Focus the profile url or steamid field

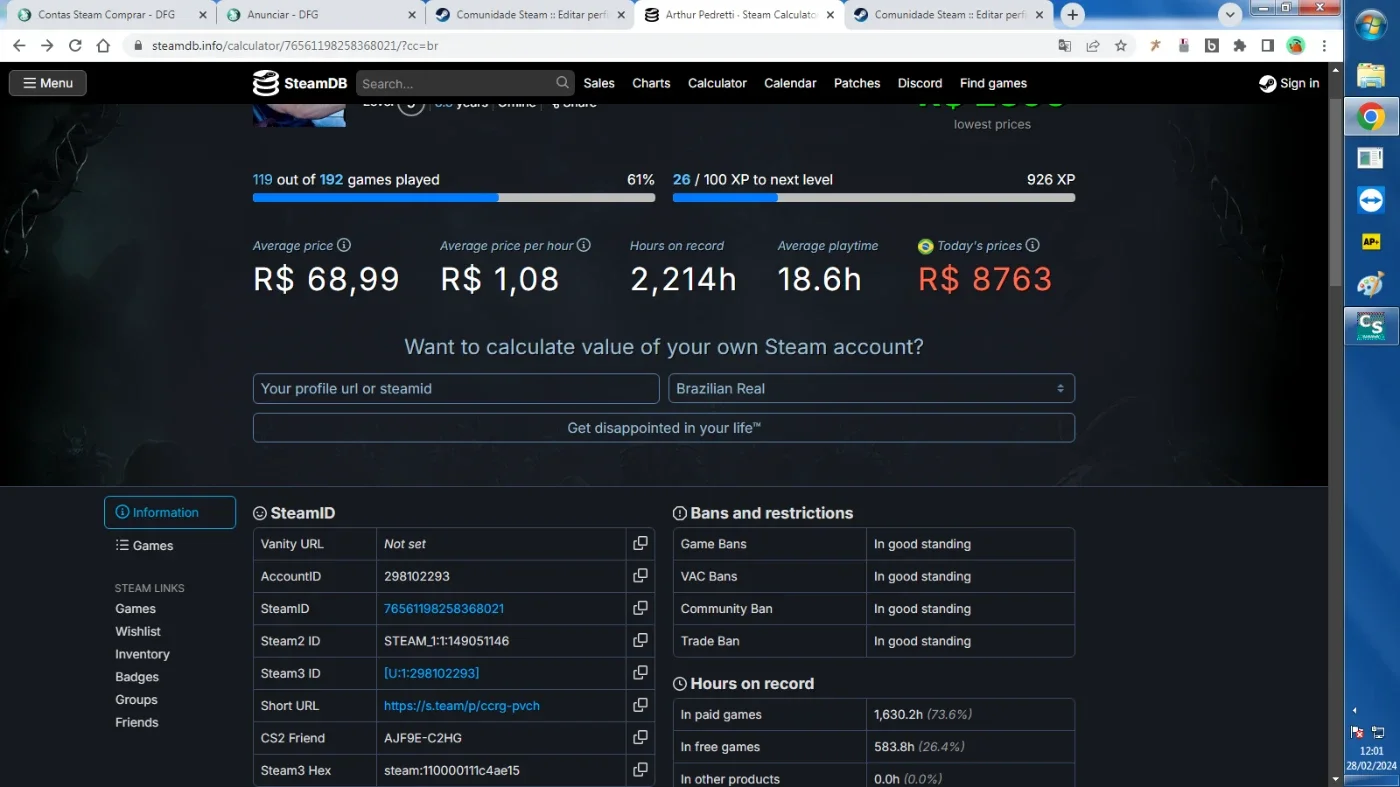point(456,388)
